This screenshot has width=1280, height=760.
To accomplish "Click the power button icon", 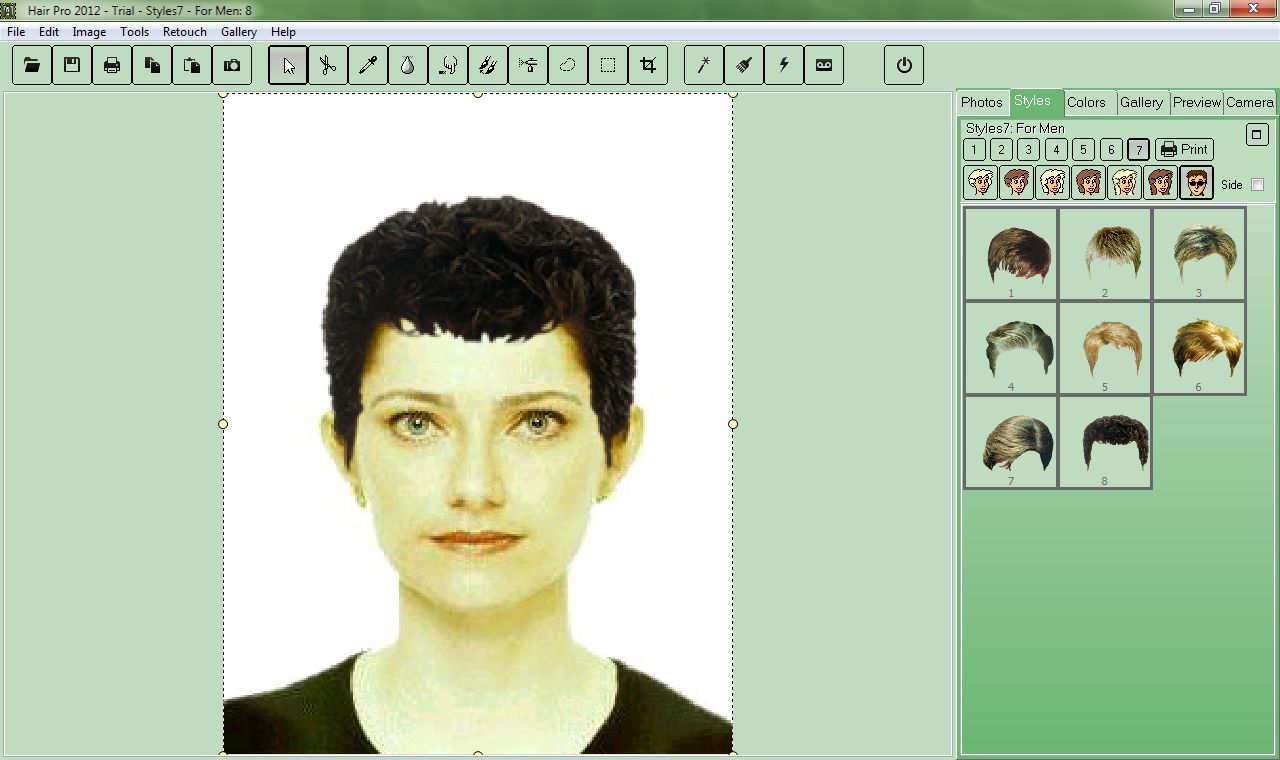I will click(904, 65).
